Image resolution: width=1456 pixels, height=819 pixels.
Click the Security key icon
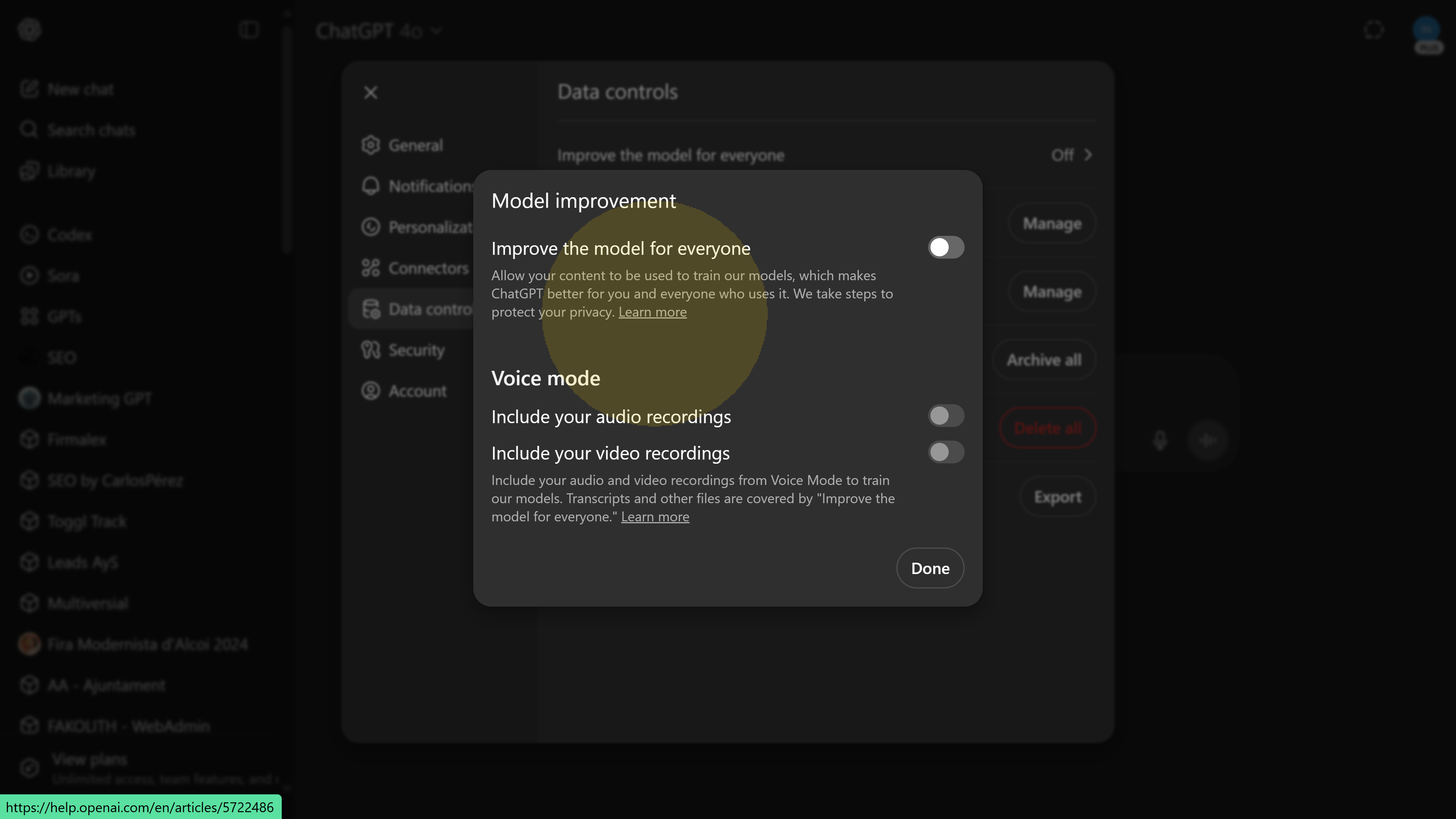(371, 350)
